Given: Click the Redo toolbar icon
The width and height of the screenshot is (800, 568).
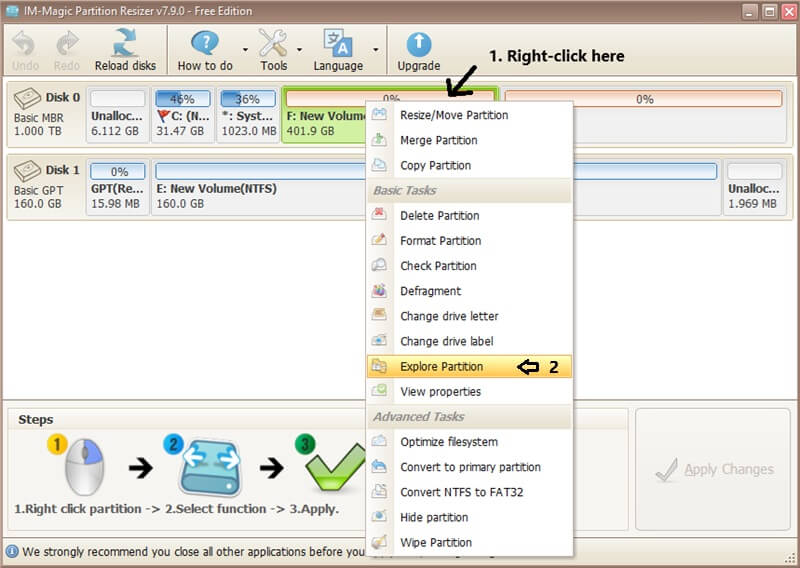Looking at the screenshot, I should click(67, 44).
